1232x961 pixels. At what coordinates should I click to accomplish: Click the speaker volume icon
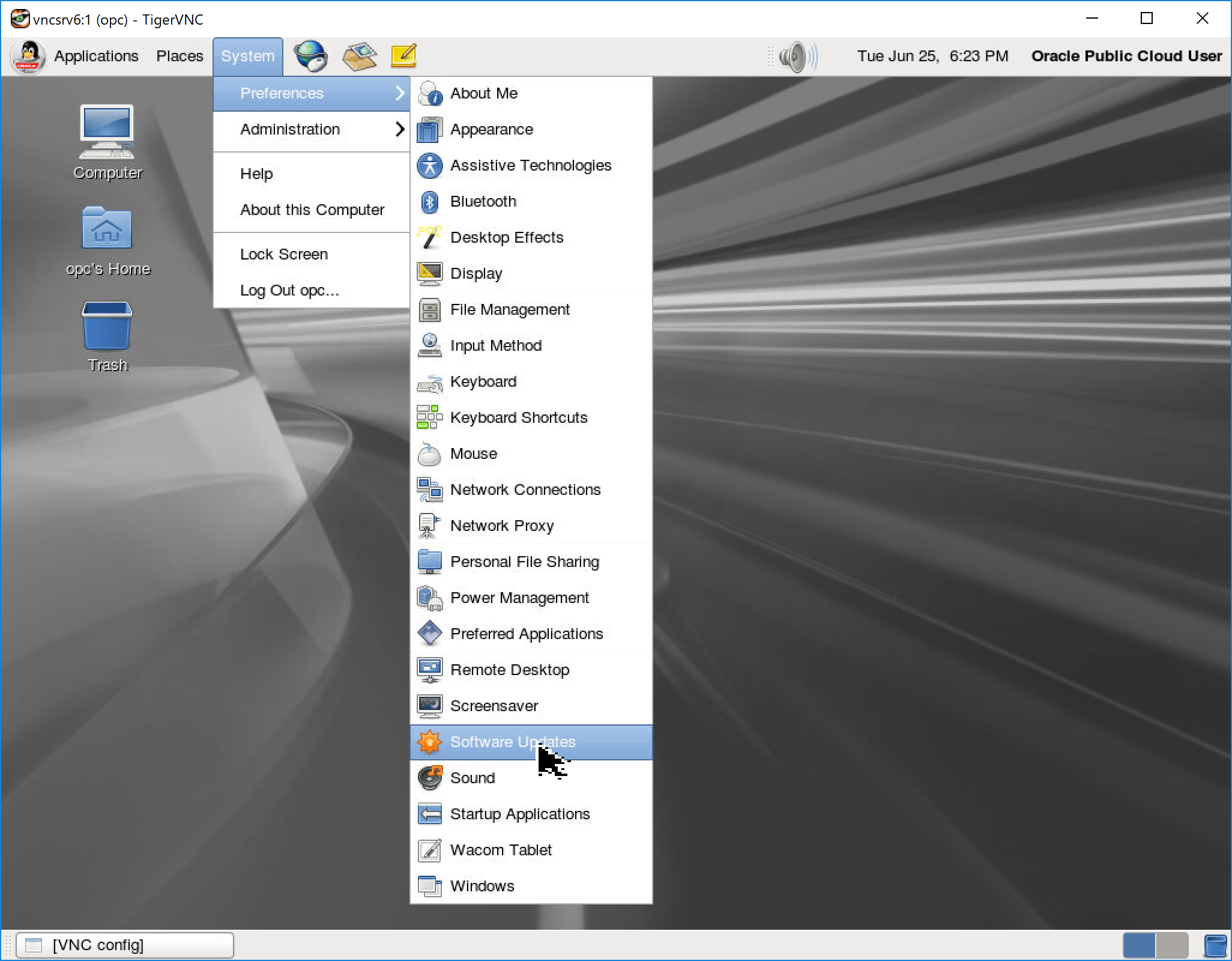pyautogui.click(x=793, y=56)
